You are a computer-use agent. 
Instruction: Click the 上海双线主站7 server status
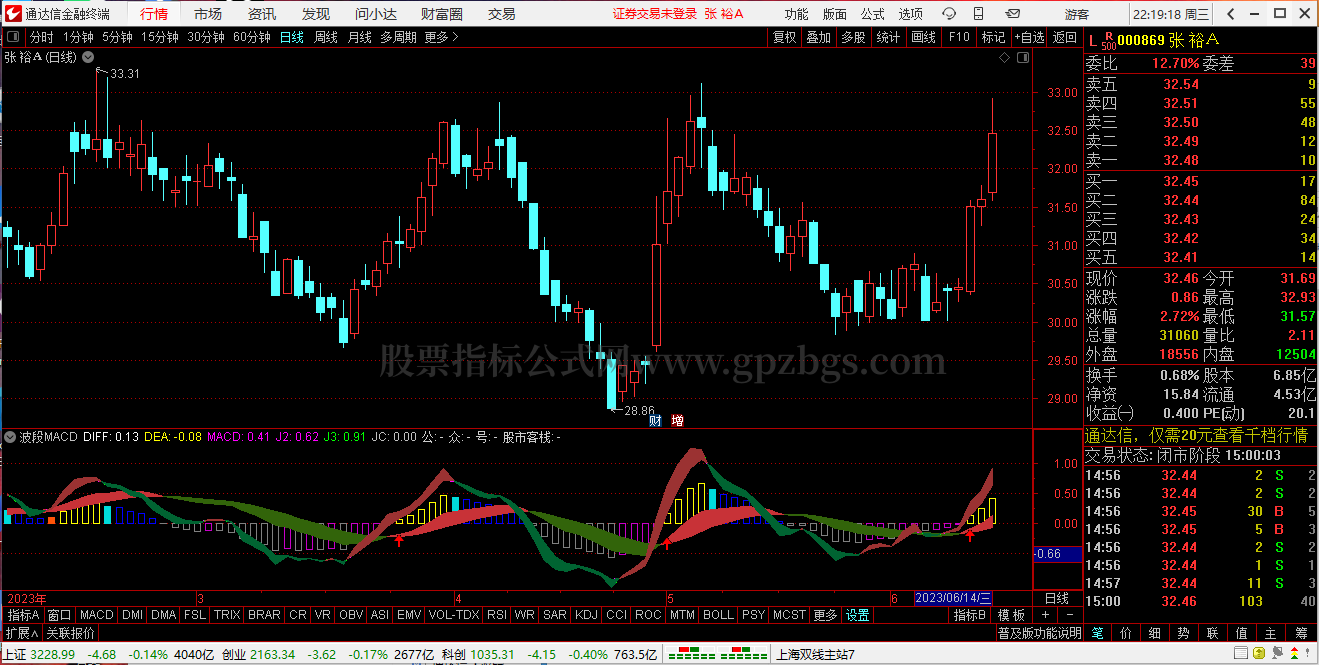coord(815,656)
